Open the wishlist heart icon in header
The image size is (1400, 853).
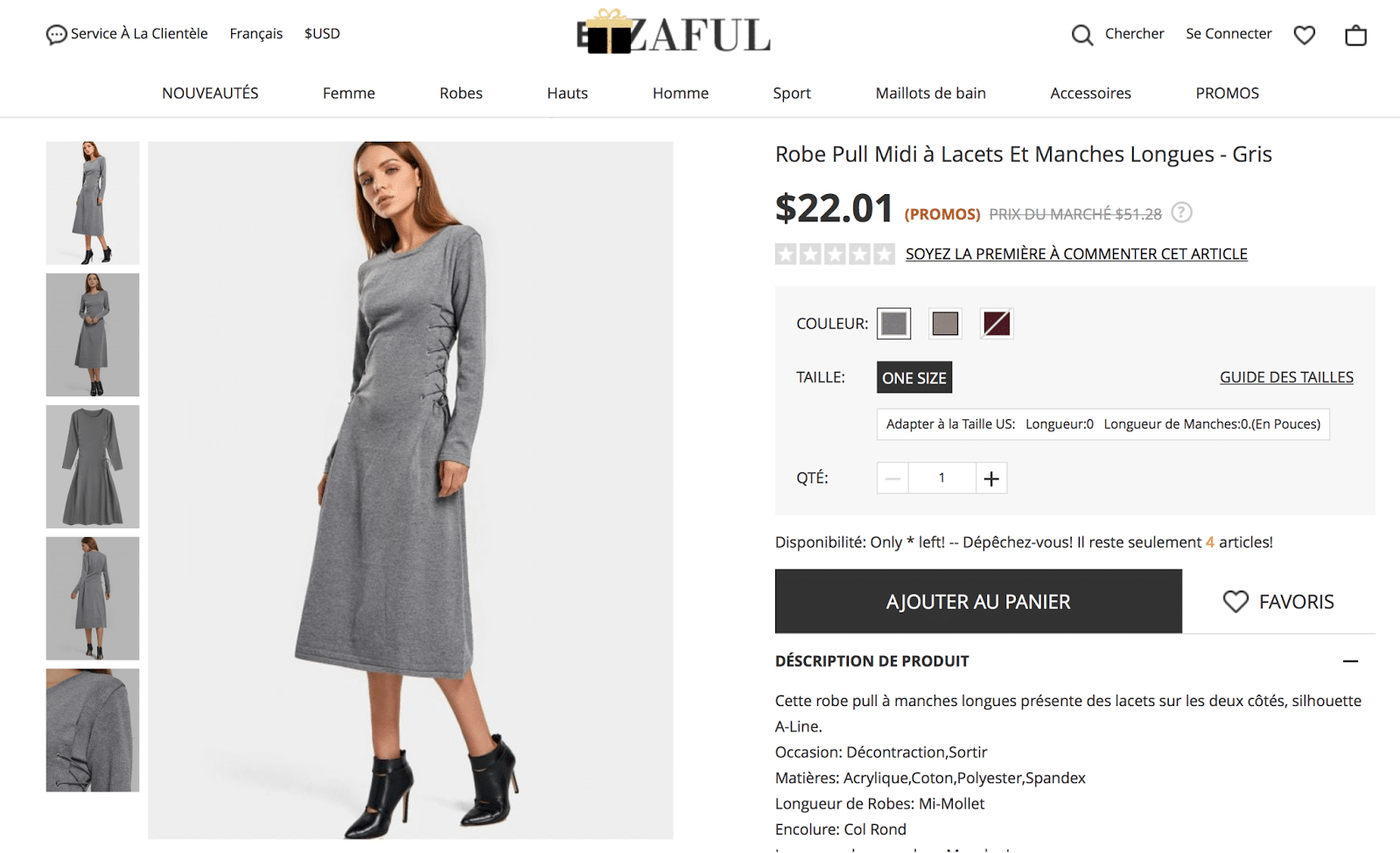click(1304, 35)
